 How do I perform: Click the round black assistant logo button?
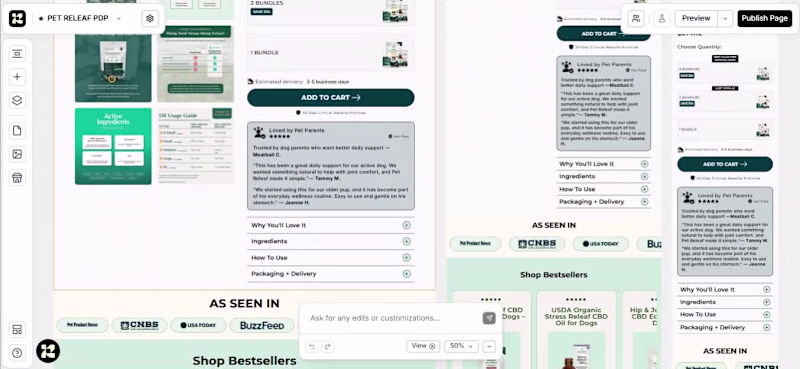pos(48,351)
